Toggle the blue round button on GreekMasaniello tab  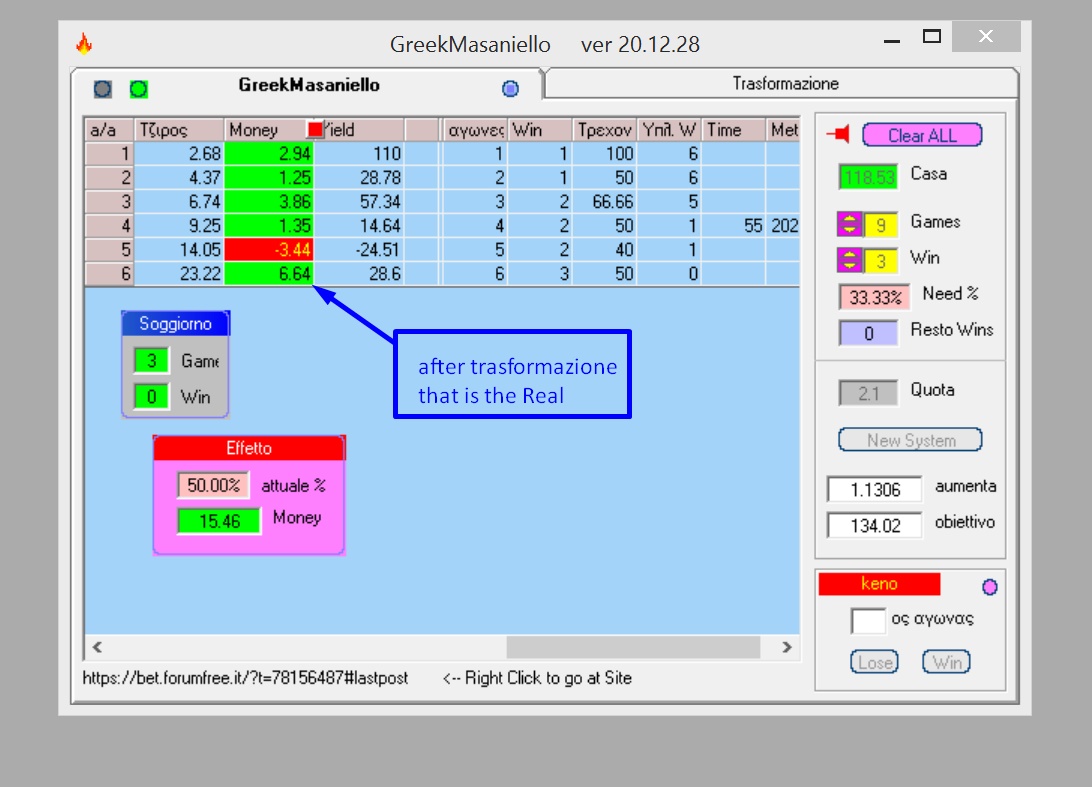(510, 88)
